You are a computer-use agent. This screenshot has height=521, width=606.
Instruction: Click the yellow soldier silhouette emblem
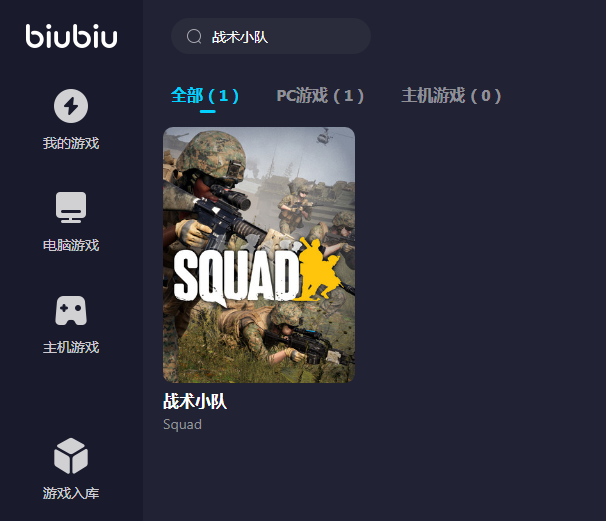319,270
